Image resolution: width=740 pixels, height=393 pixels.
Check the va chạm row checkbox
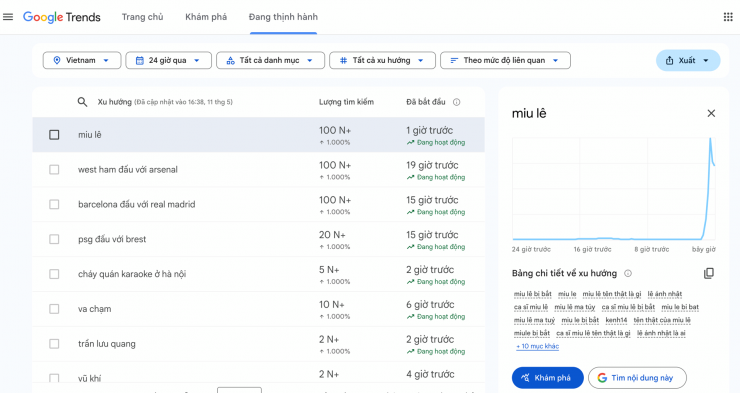click(54, 309)
